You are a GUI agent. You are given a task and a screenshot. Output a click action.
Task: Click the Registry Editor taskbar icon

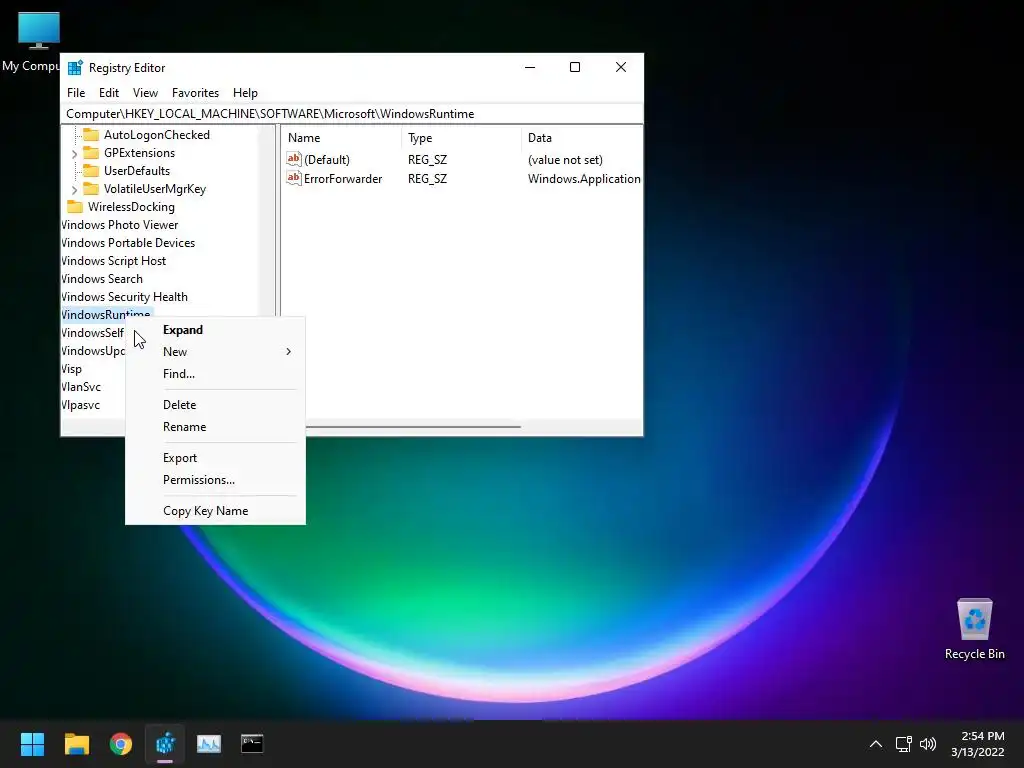pyautogui.click(x=165, y=743)
